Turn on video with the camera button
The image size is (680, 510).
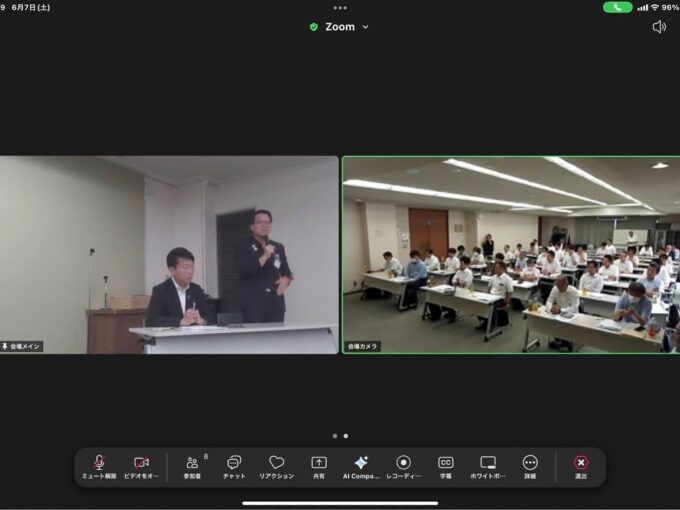click(141, 465)
